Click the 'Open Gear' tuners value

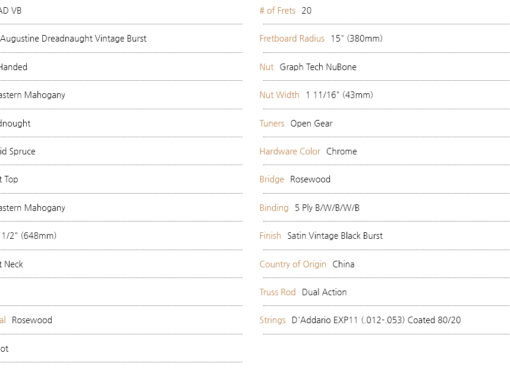click(x=311, y=124)
